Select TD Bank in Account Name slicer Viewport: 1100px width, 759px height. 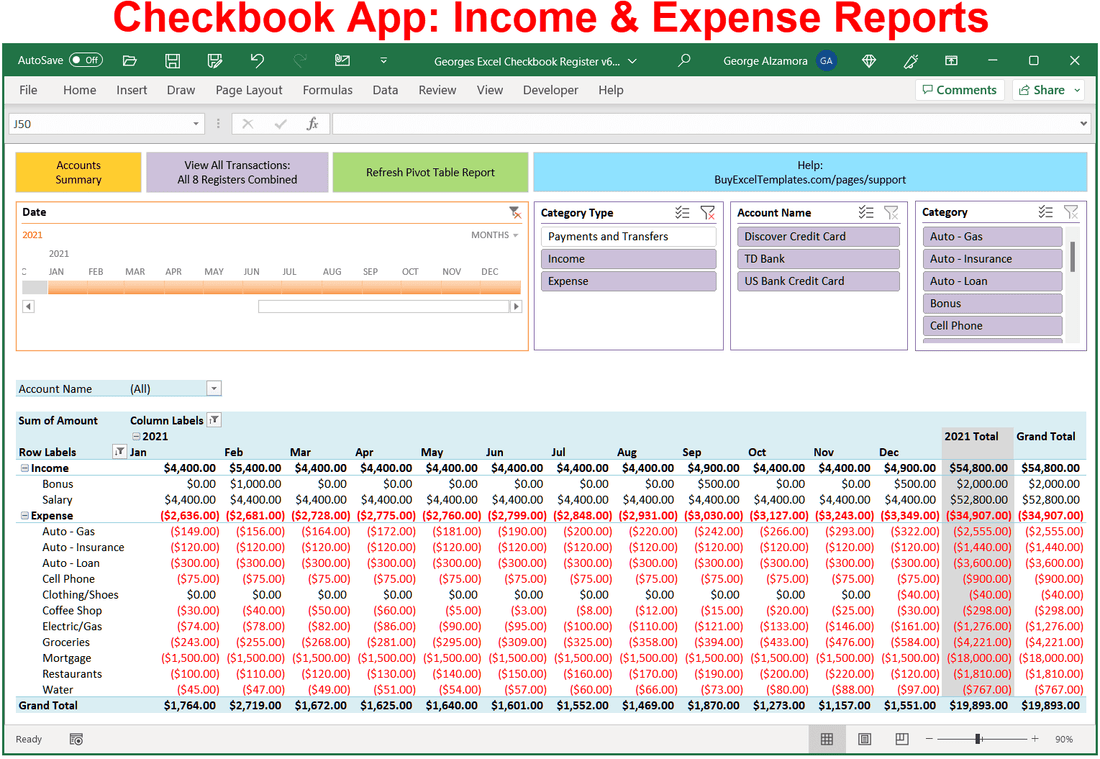pos(817,258)
